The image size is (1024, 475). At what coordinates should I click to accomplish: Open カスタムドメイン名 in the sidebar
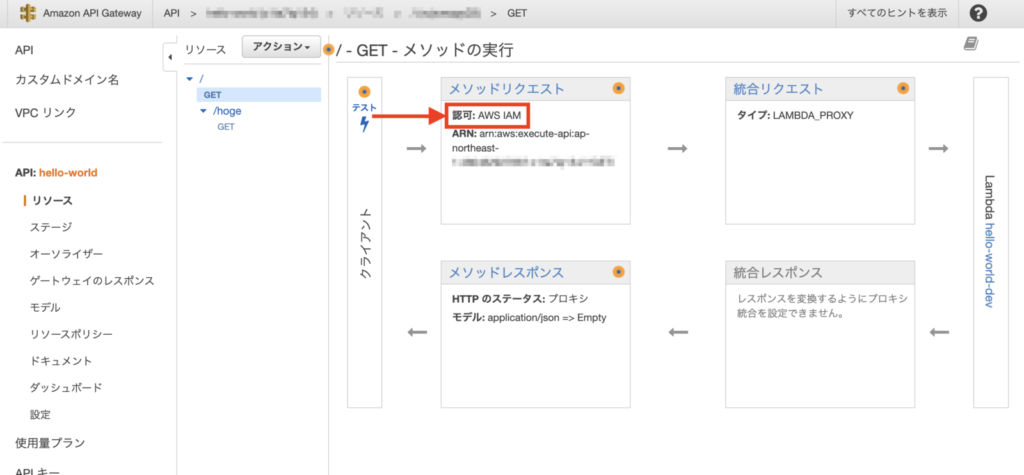(x=67, y=80)
